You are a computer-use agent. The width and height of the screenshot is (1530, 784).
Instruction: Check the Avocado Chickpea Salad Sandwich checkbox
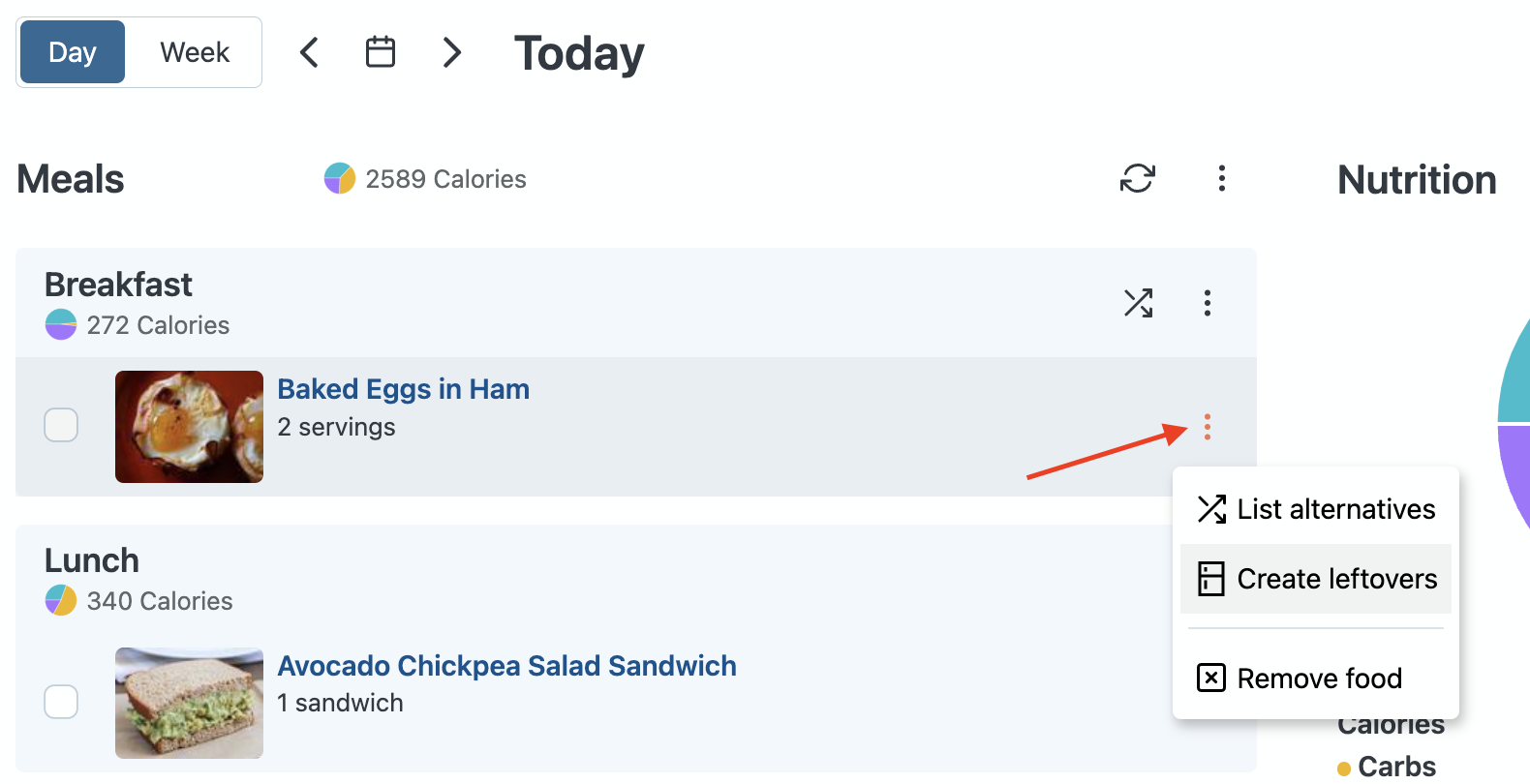[61, 702]
